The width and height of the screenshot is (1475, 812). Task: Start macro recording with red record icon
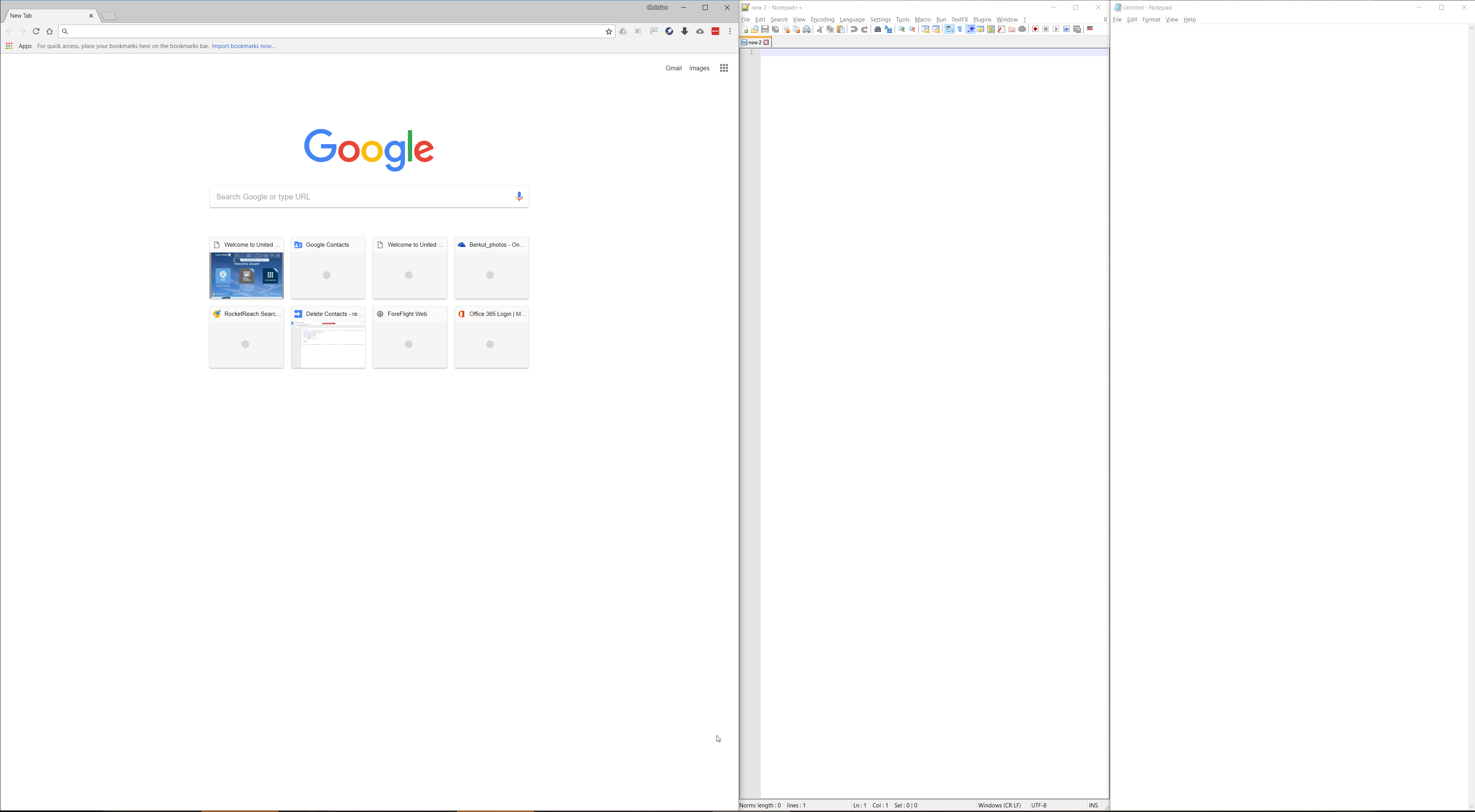tap(1035, 30)
